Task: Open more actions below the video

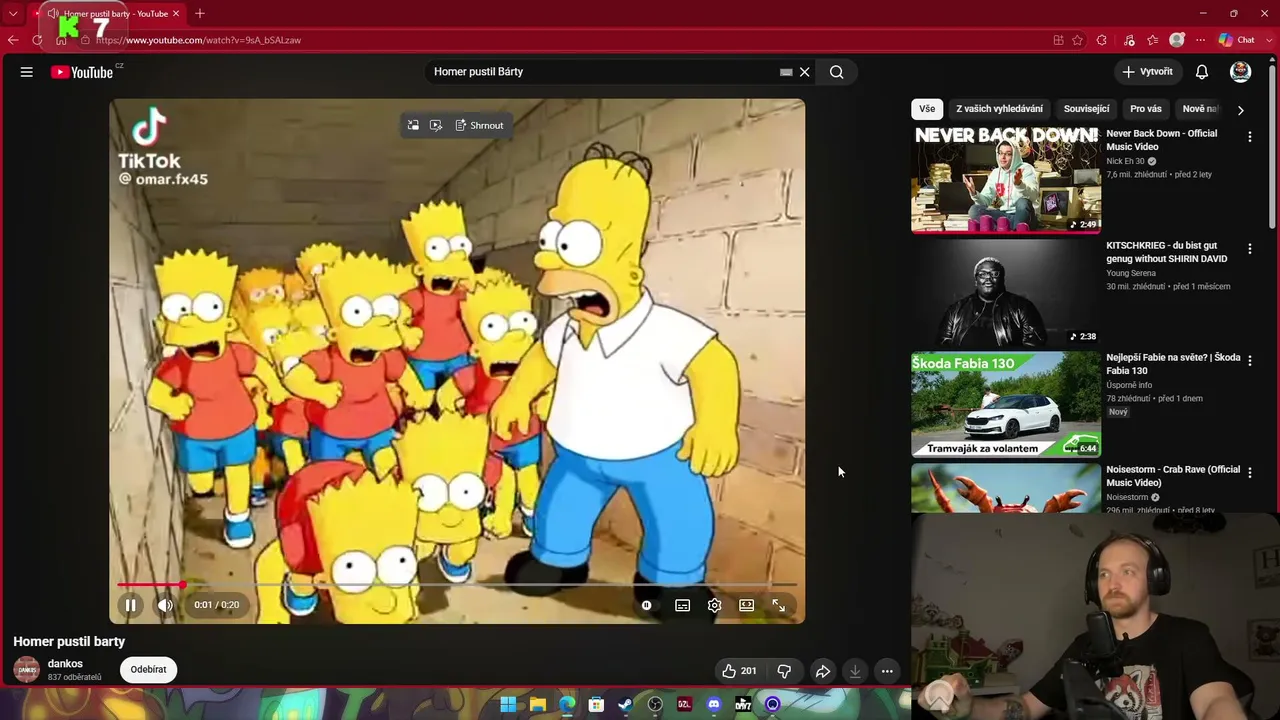Action: pos(887,671)
